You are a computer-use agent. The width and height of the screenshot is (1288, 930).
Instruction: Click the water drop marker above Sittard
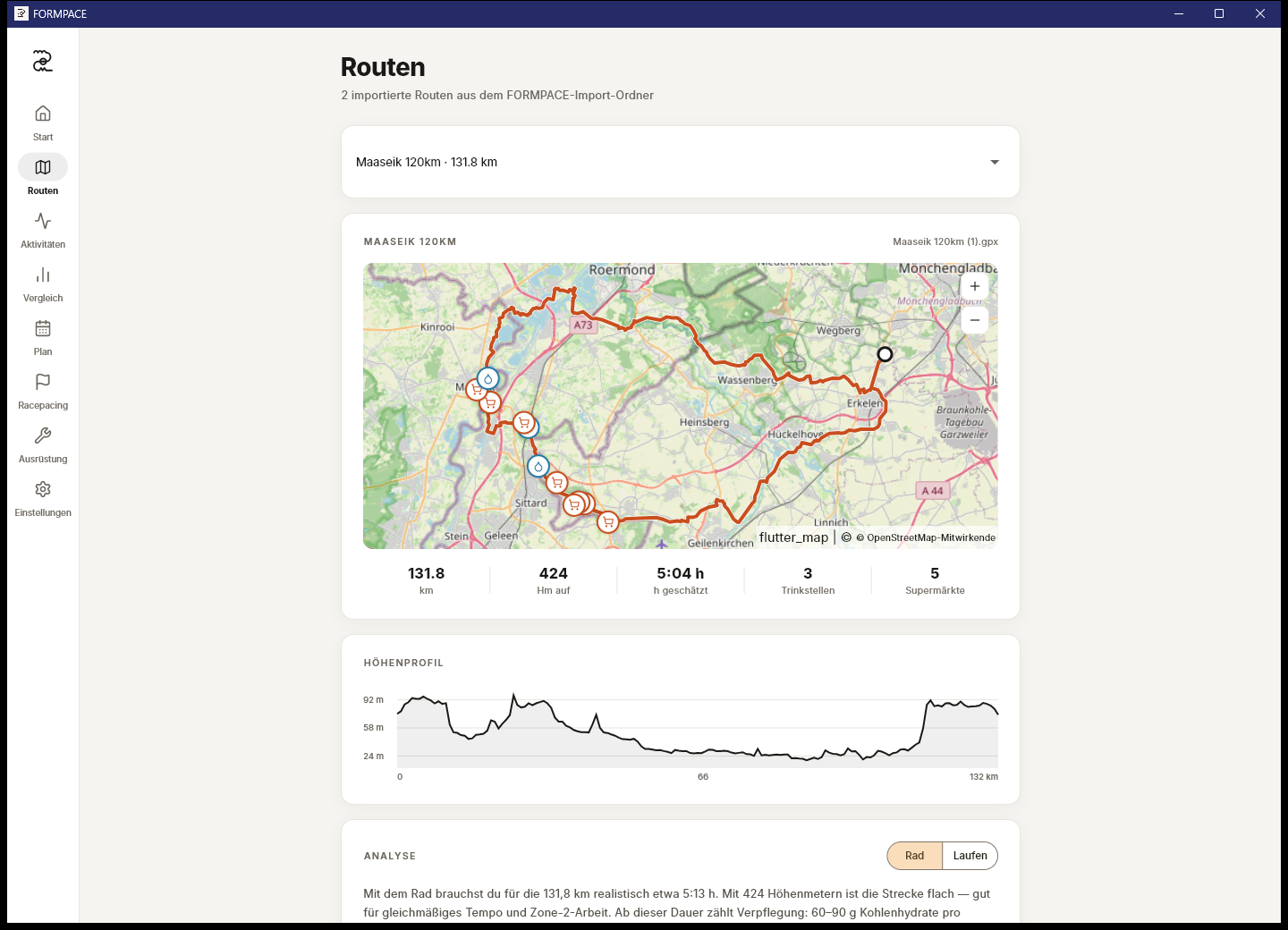[x=538, y=466]
